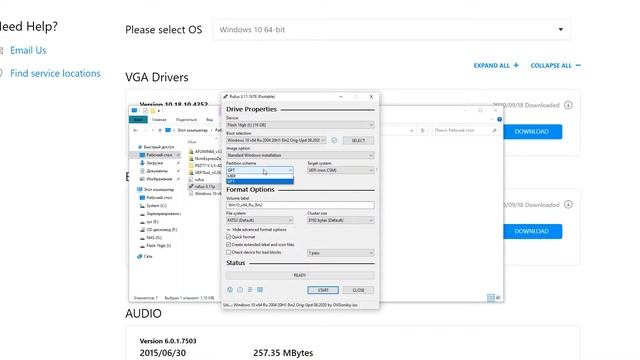Open Boot selection dropdown
The image size is (640, 360).
point(276,140)
